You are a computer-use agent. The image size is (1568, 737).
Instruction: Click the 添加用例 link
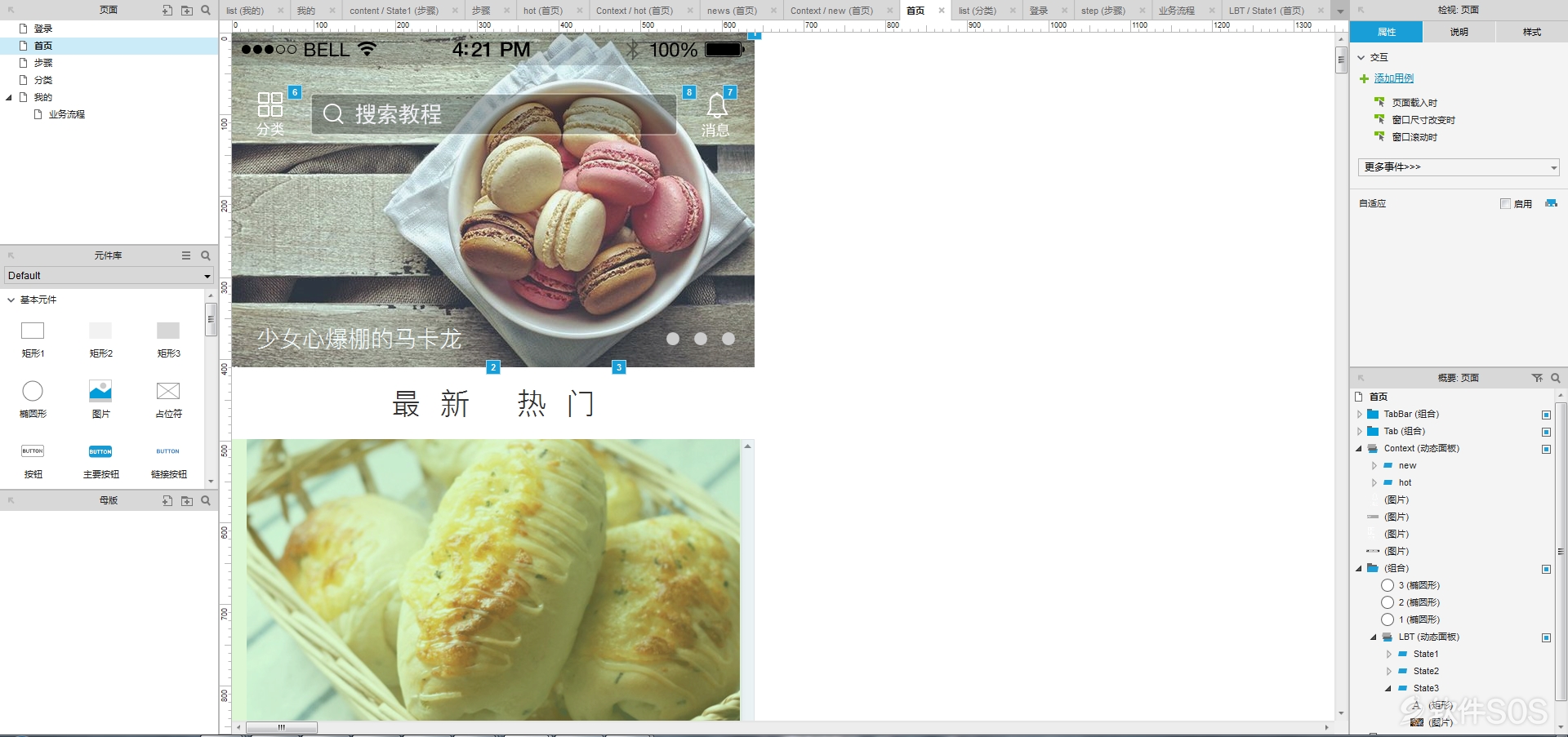point(1393,78)
